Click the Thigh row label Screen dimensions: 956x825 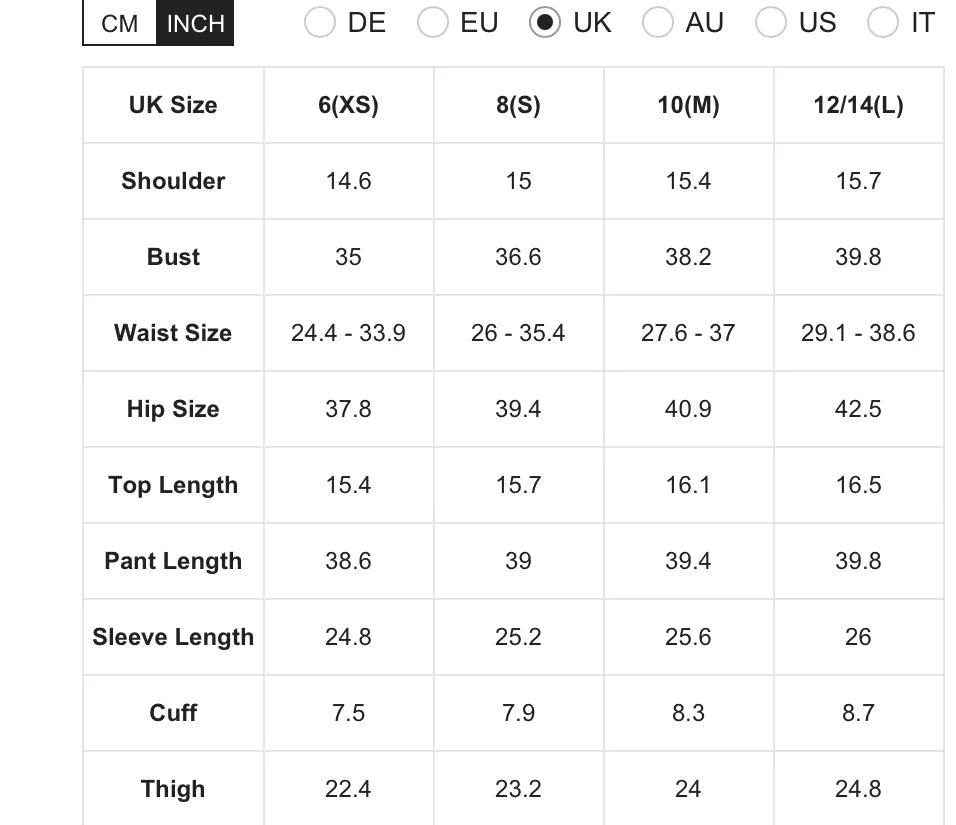[172, 789]
